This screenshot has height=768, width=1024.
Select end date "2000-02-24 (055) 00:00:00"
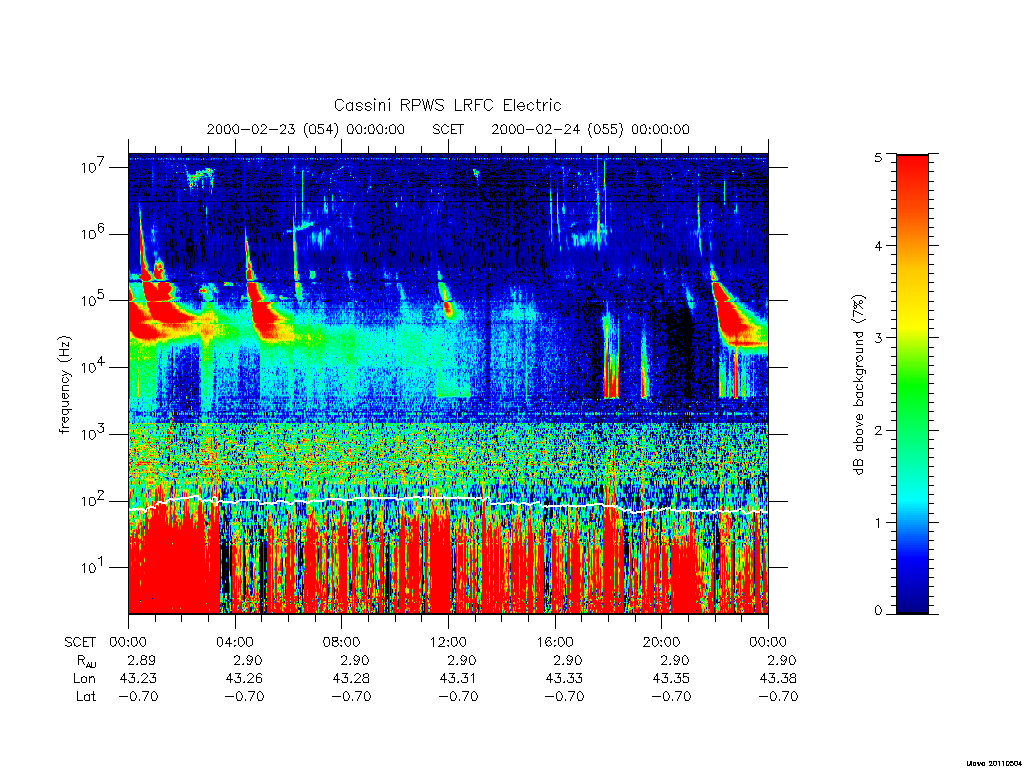590,129
